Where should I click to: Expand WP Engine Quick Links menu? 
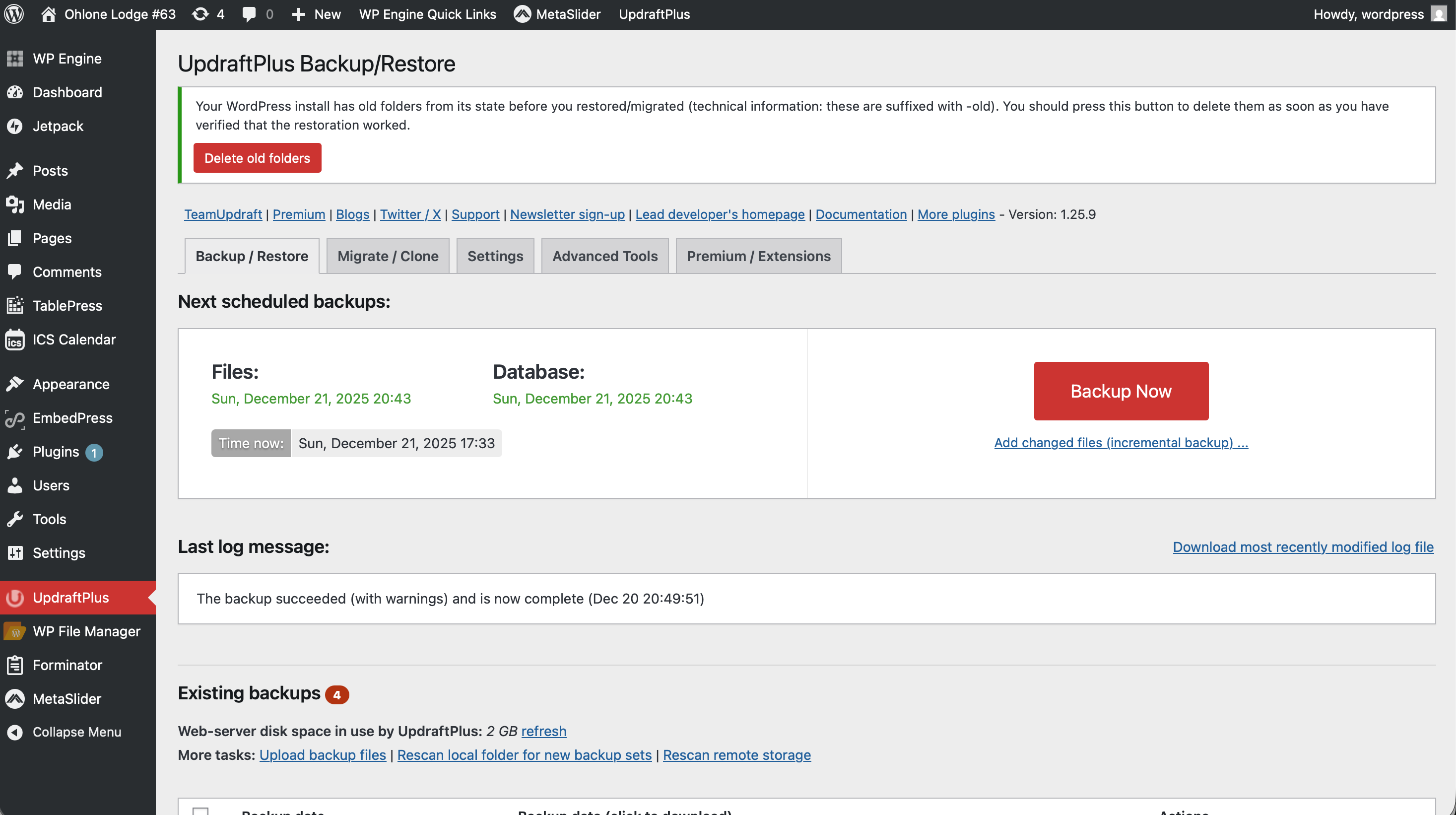427,14
